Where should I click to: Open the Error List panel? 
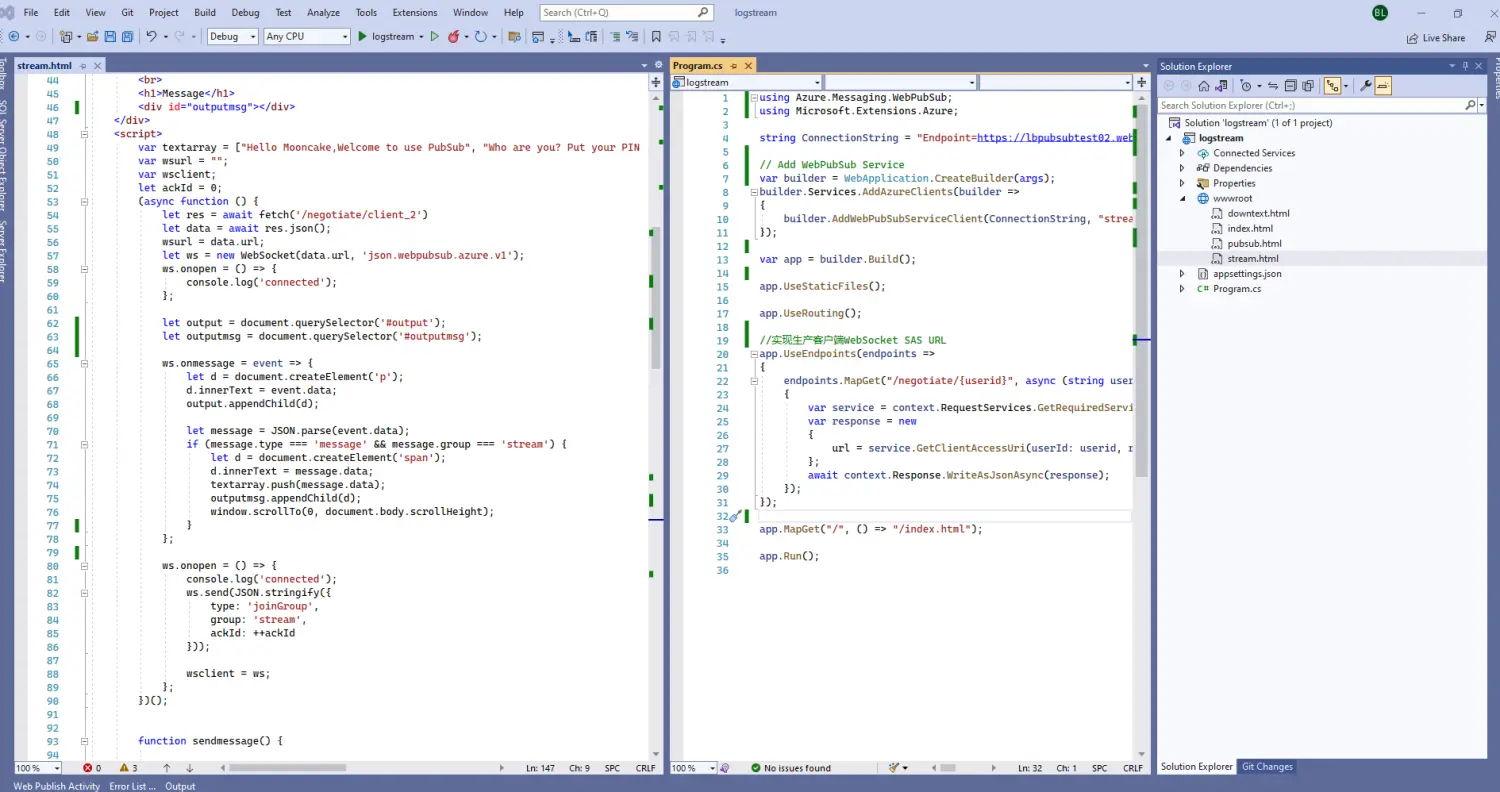132,786
